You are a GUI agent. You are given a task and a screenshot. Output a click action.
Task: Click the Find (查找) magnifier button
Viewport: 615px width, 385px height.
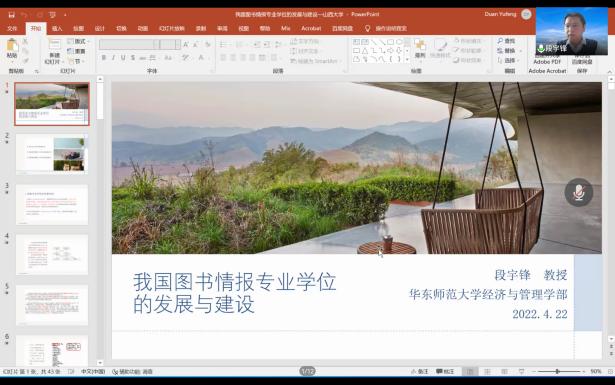[x=506, y=41]
